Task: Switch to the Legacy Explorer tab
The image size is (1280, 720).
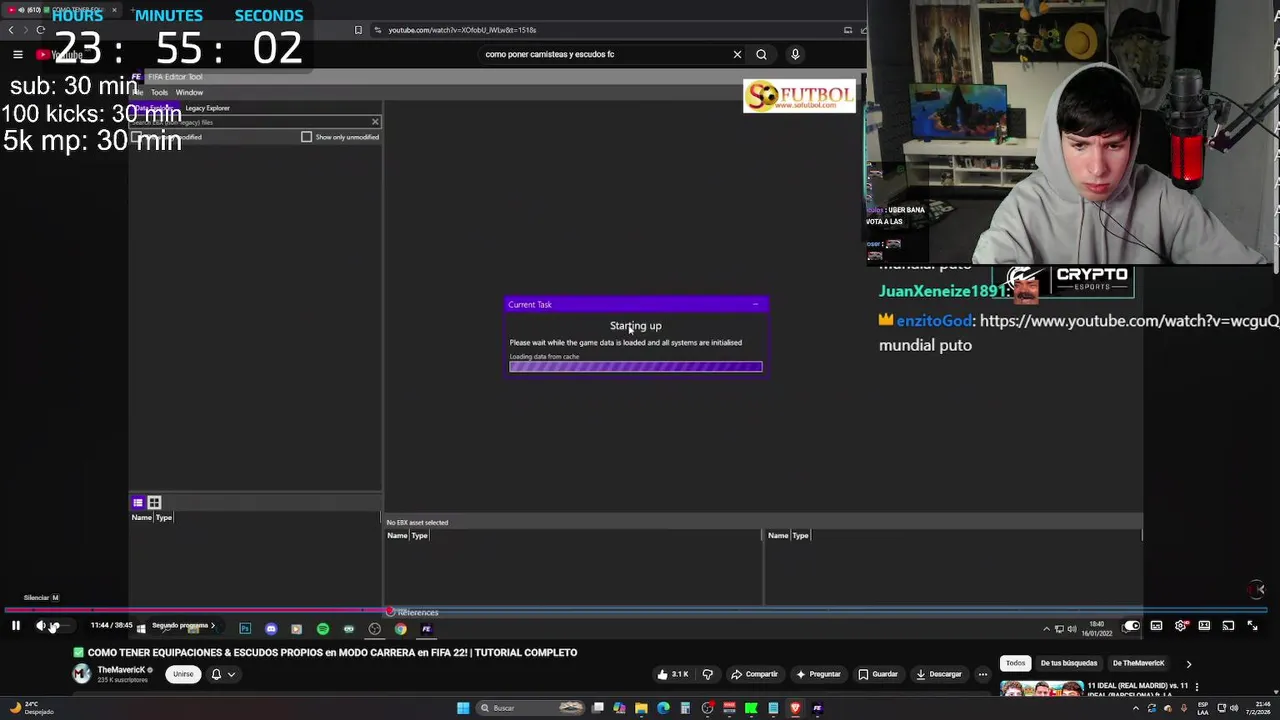Action: point(207,108)
